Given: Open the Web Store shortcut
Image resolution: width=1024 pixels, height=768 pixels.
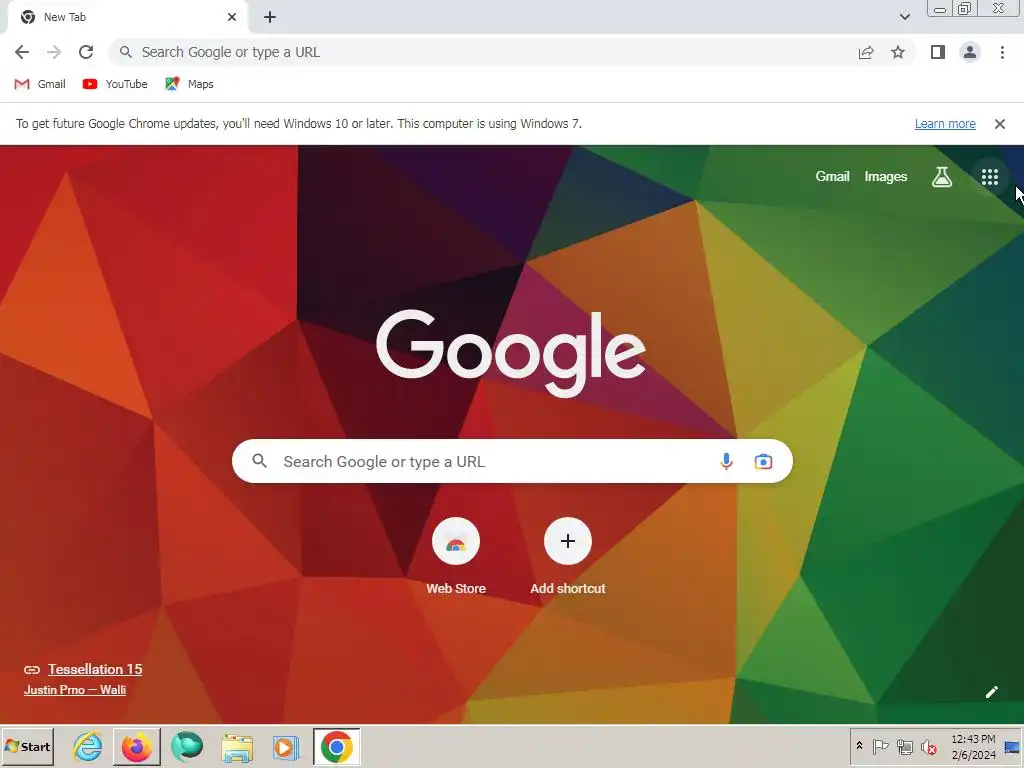Looking at the screenshot, I should 456,555.
